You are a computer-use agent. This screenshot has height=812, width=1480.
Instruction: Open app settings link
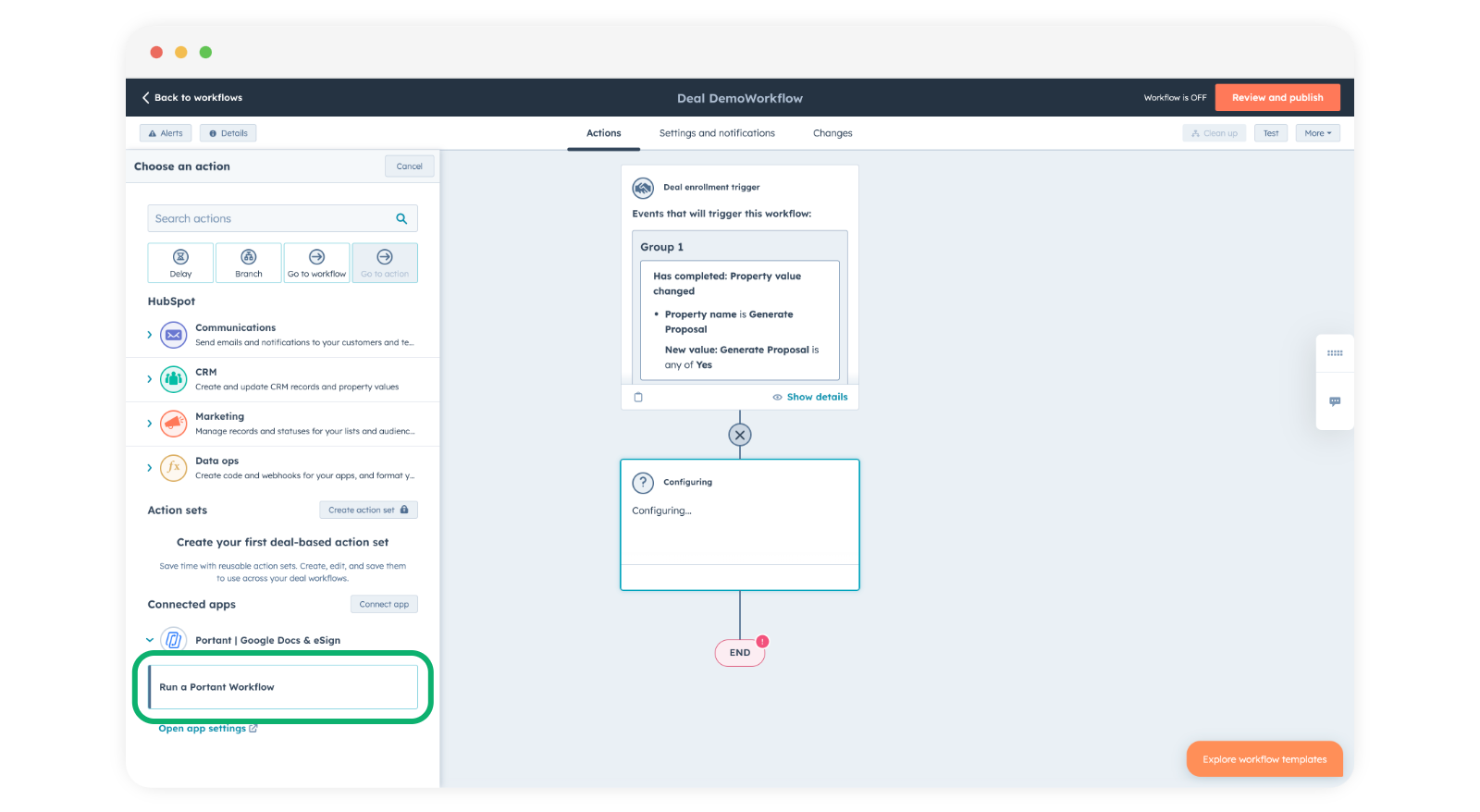pyautogui.click(x=203, y=729)
